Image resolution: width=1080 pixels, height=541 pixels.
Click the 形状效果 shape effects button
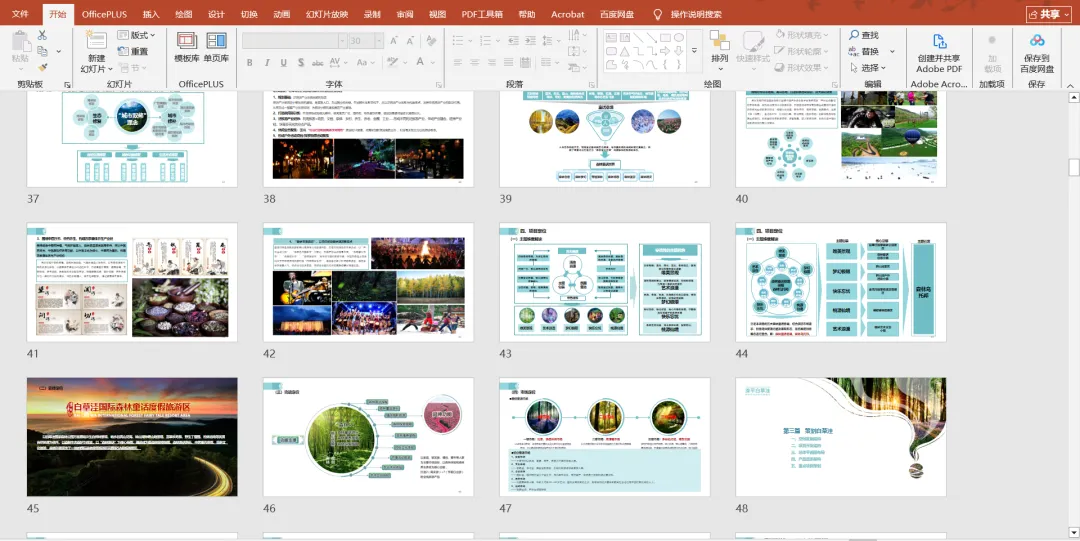point(802,68)
